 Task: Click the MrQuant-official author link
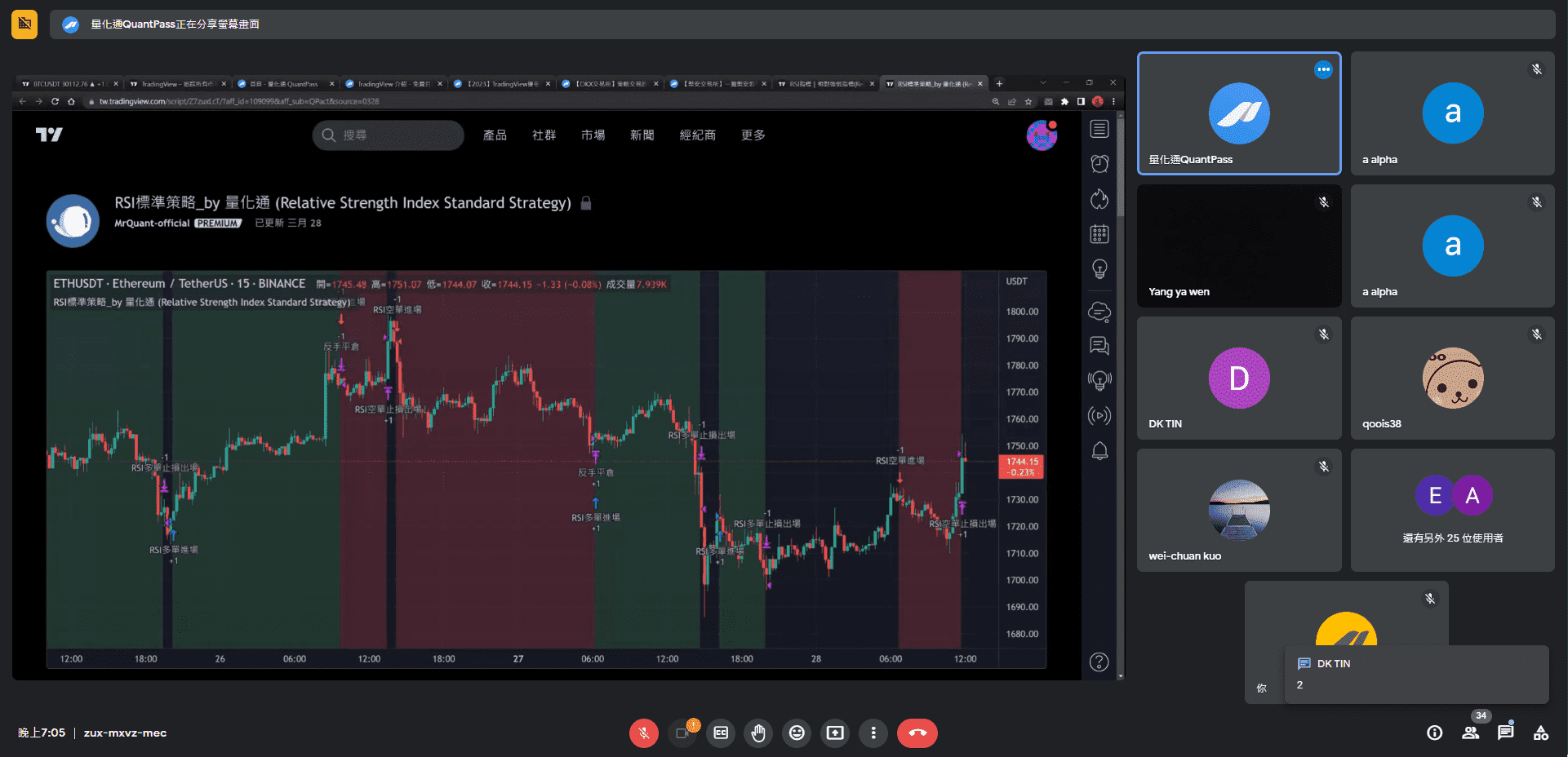coord(152,224)
